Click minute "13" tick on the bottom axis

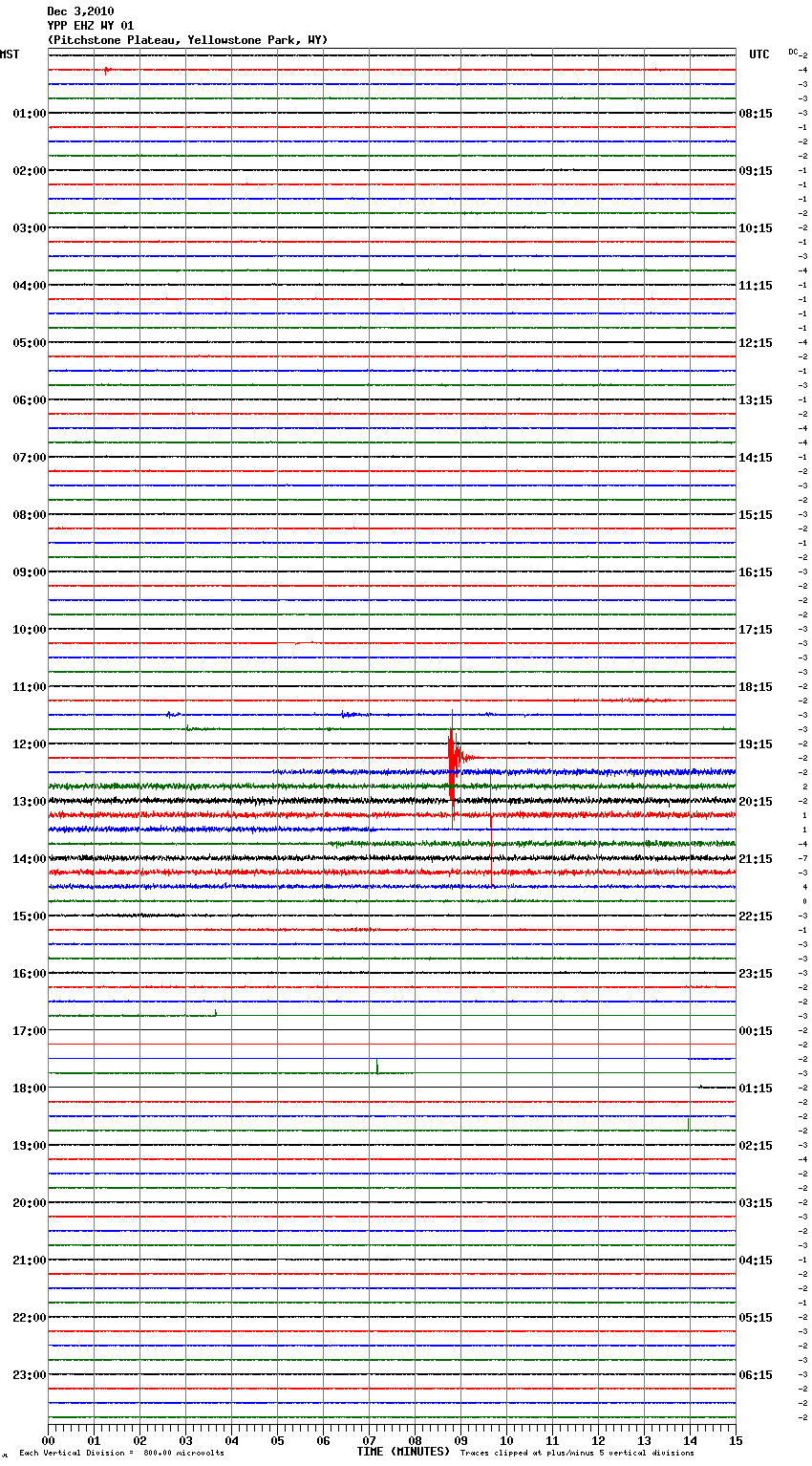(x=644, y=1440)
